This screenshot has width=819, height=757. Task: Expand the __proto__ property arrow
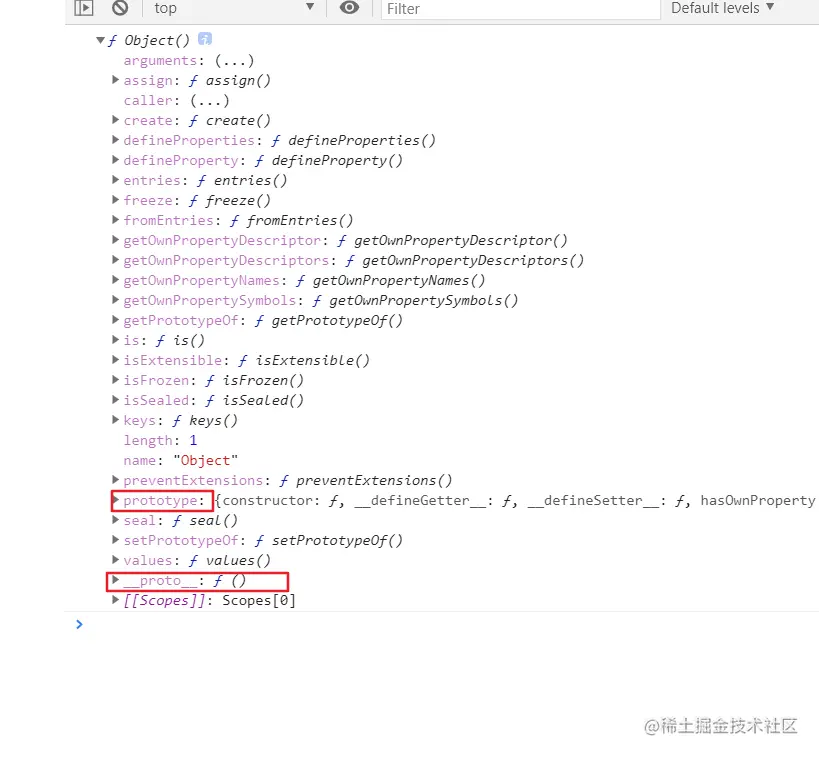[115, 580]
